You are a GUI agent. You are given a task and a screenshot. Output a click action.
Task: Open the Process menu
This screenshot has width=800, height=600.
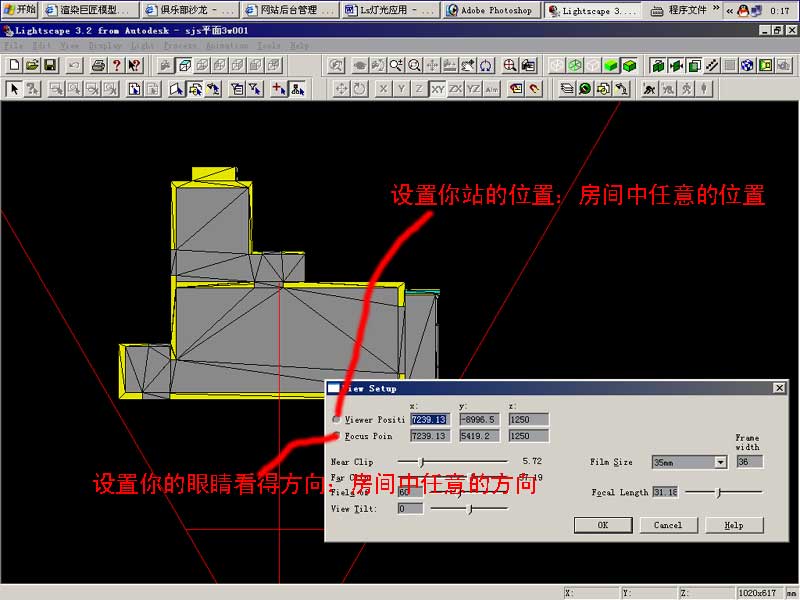click(180, 45)
